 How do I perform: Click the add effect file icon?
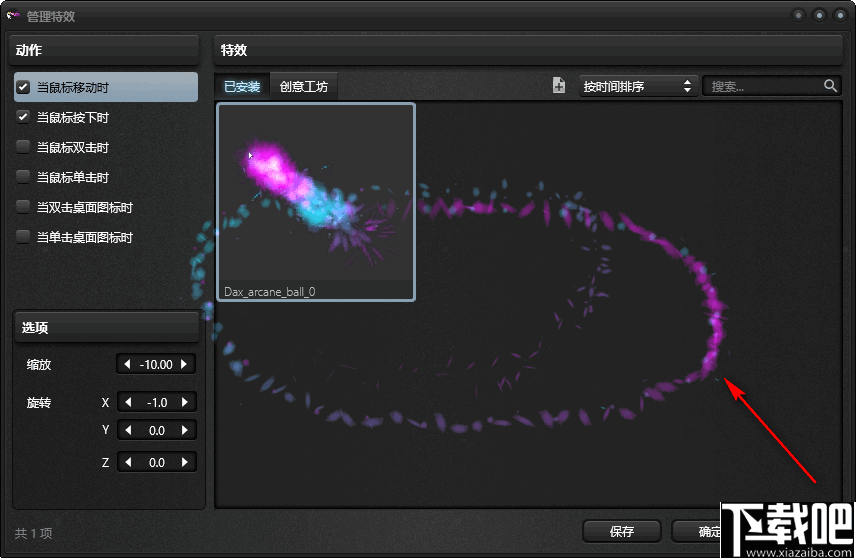(558, 86)
